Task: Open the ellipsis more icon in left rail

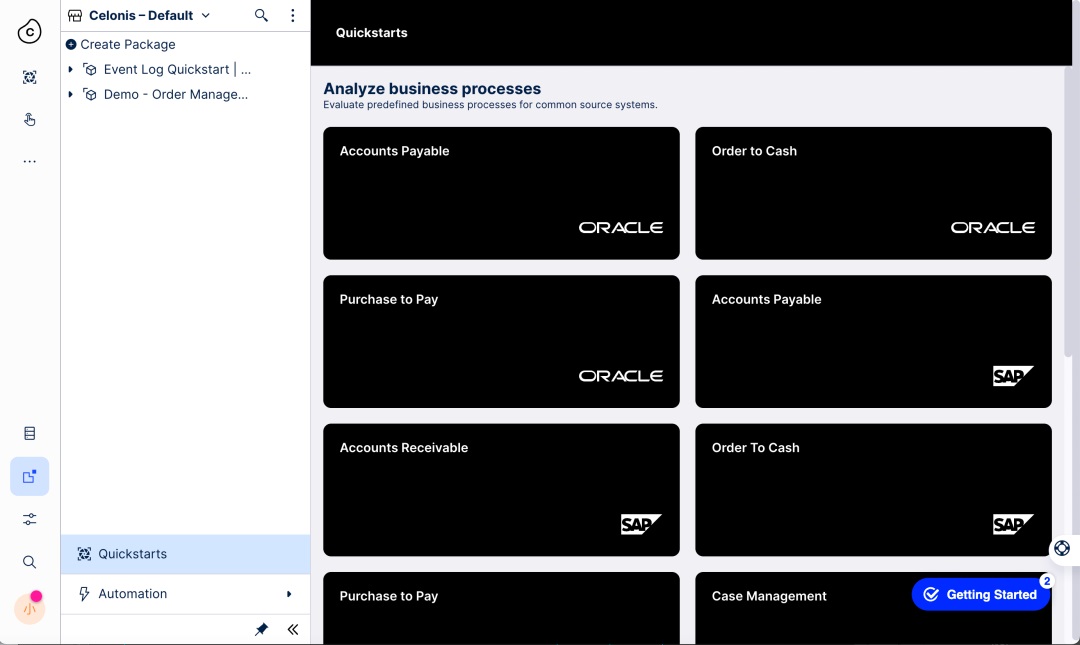Action: [x=30, y=161]
